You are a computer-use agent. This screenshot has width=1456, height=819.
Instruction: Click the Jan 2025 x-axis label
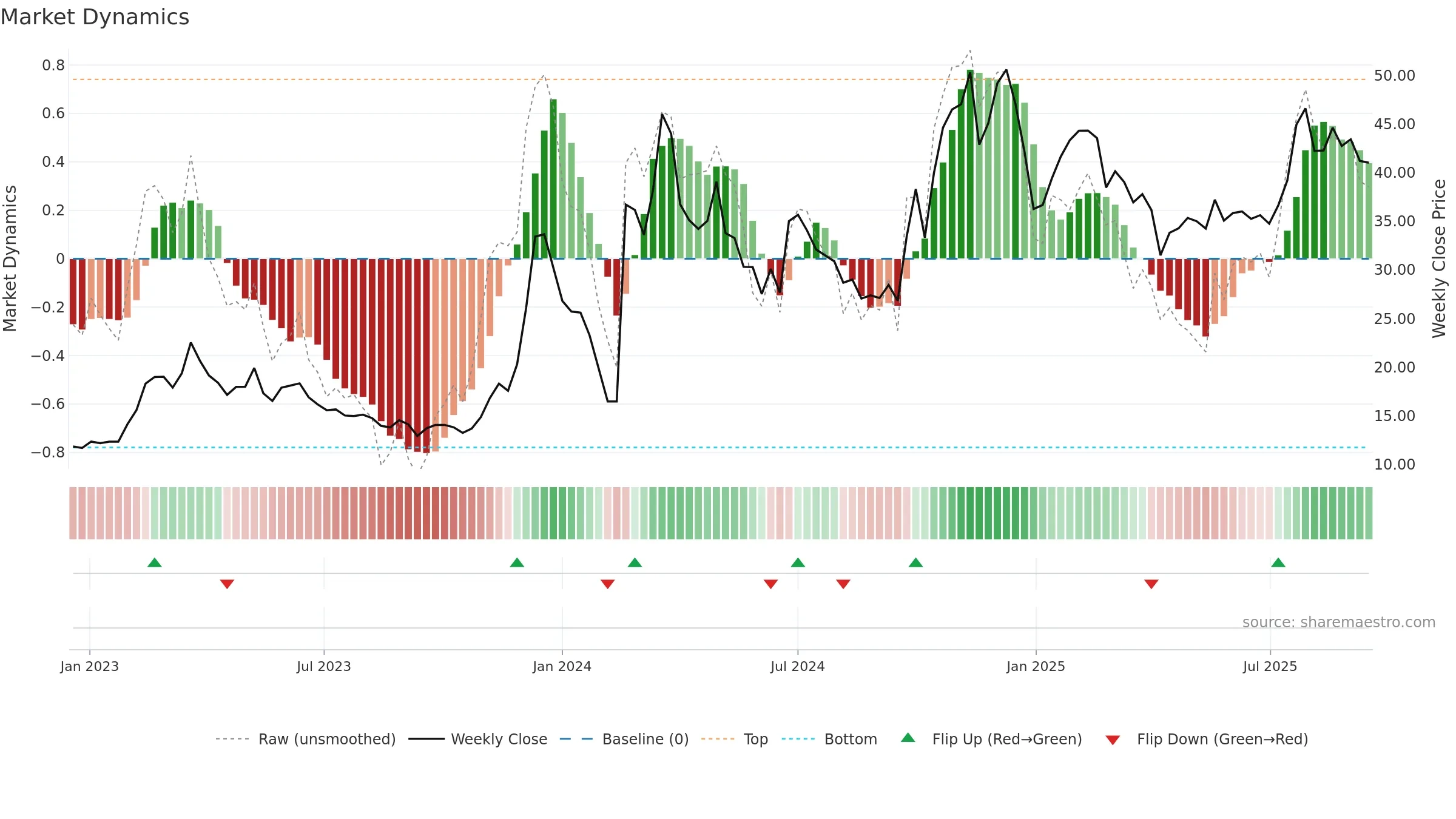pos(1036,666)
